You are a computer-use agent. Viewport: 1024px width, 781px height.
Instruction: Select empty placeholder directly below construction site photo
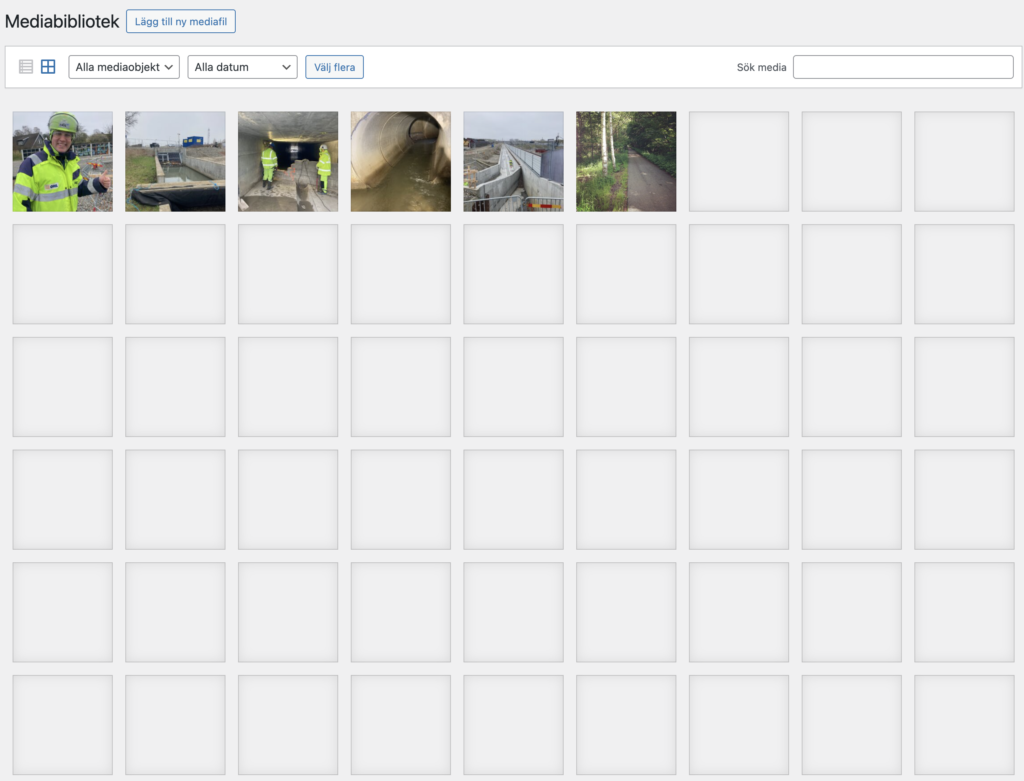tap(513, 274)
